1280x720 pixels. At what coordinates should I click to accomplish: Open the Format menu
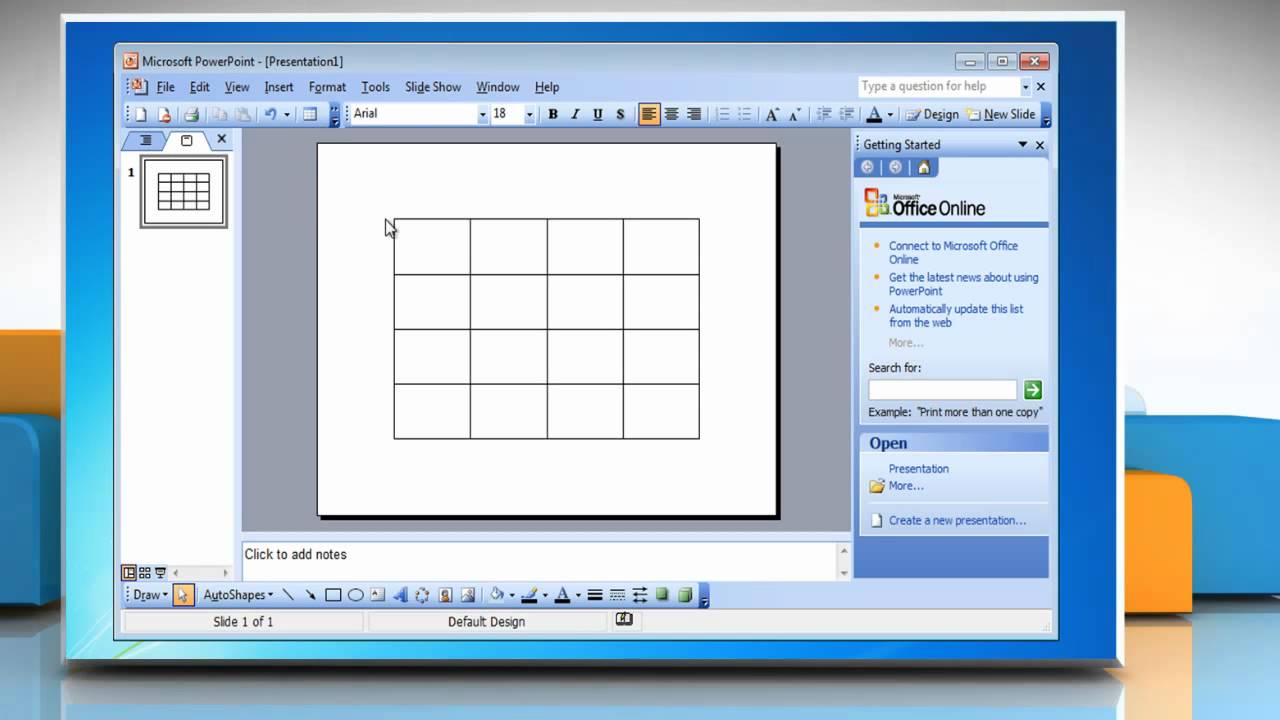point(327,87)
